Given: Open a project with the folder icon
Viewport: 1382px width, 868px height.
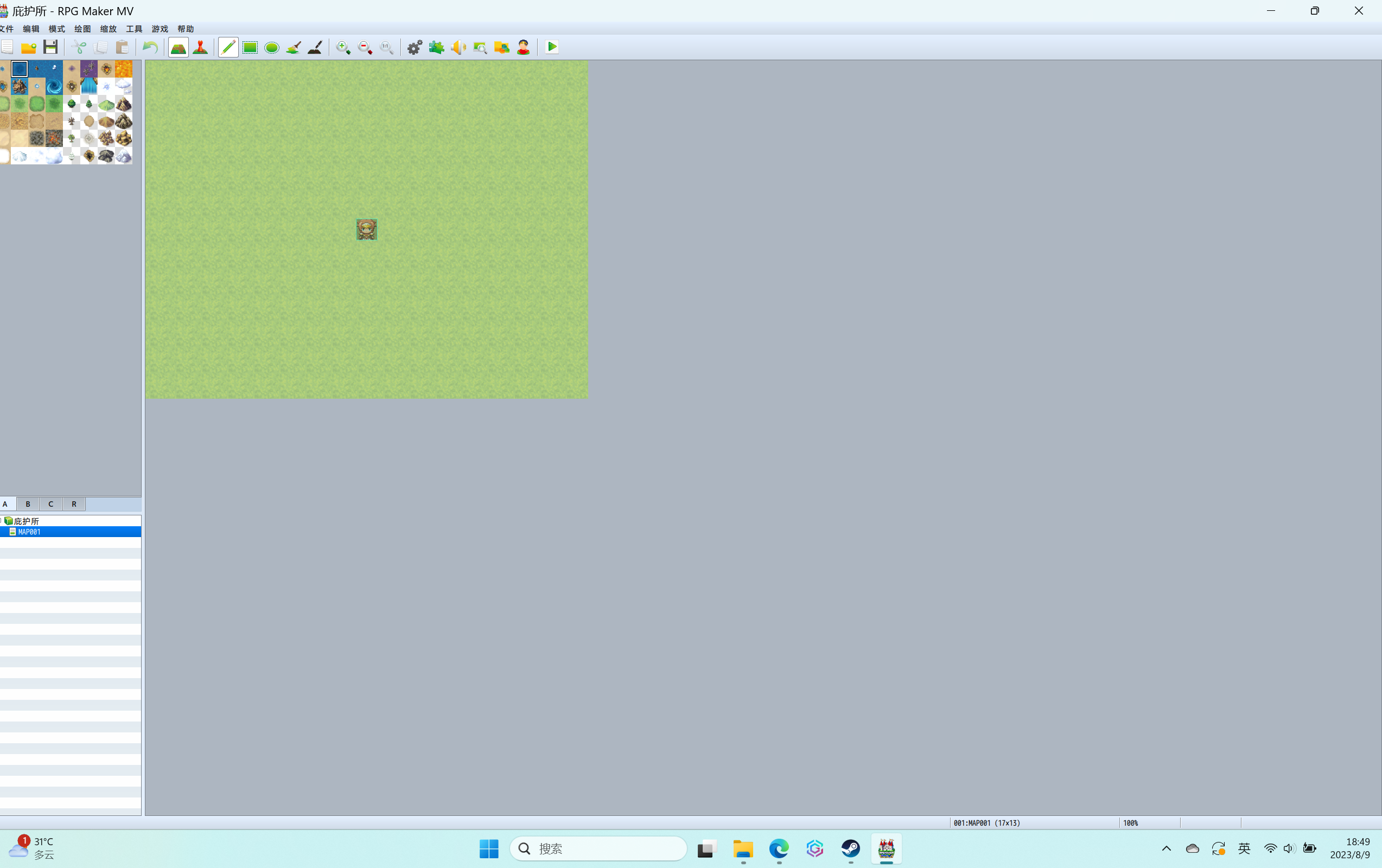Looking at the screenshot, I should click(x=28, y=48).
